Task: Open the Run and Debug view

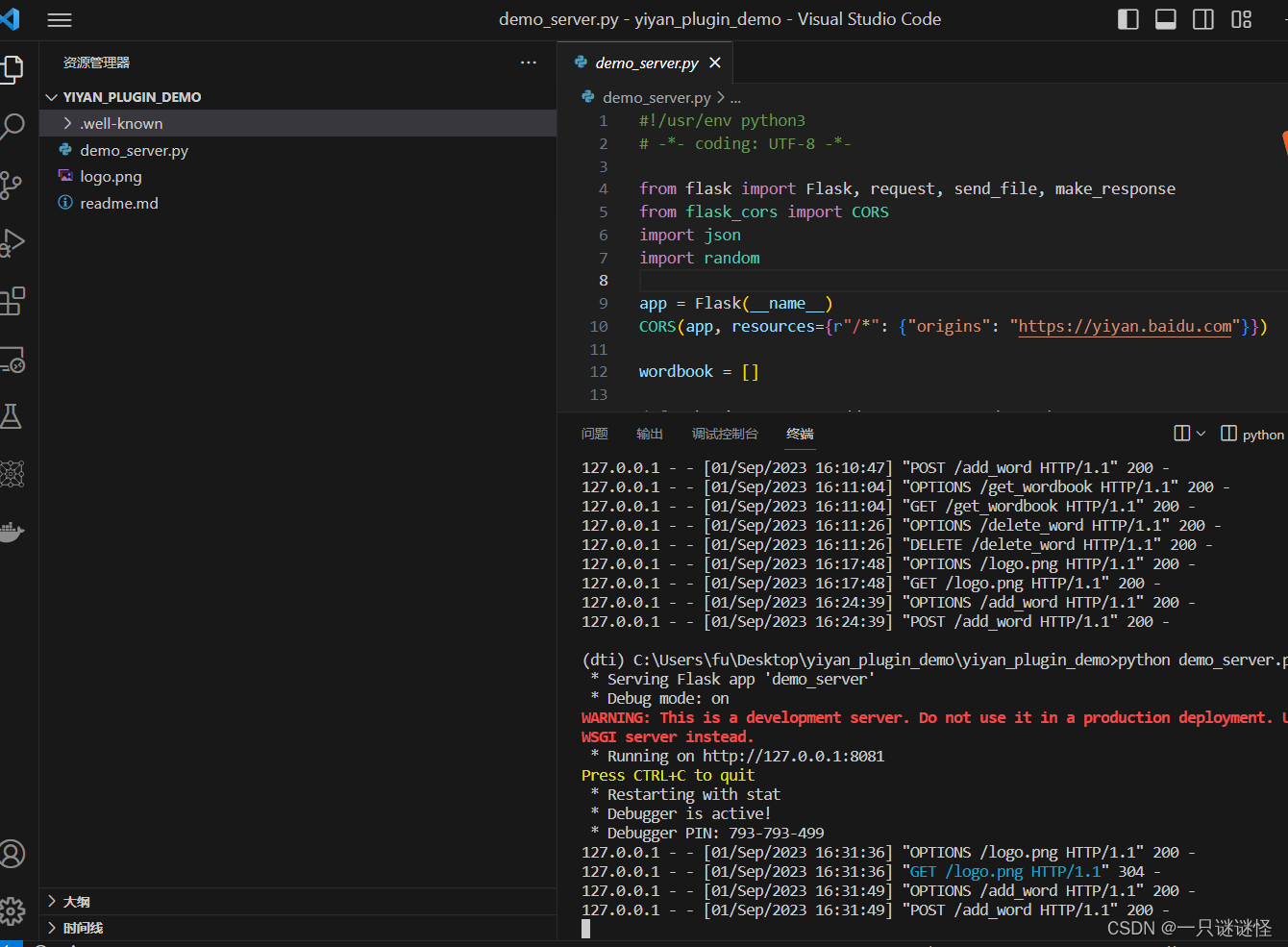Action: [x=12, y=242]
